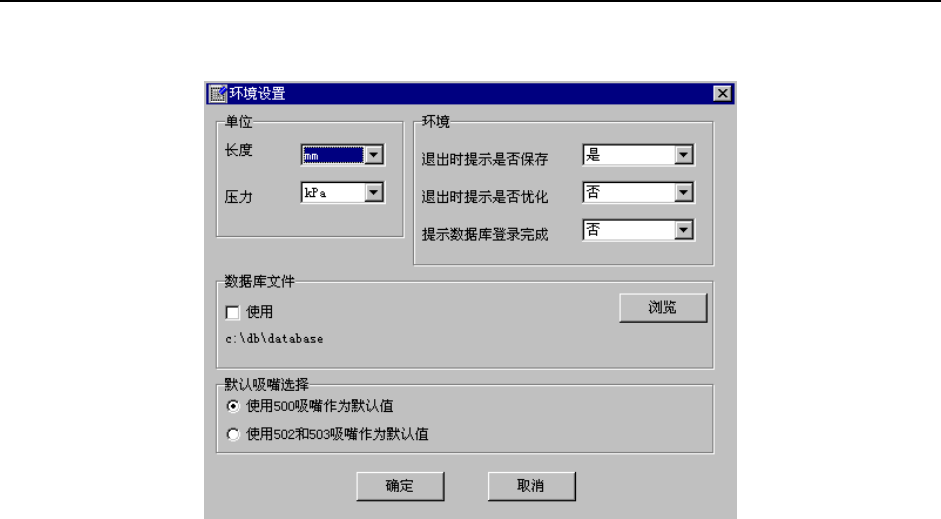Open the 退出时提示是否保存 dropdown arrow
This screenshot has height=519, width=941.
pos(684,155)
